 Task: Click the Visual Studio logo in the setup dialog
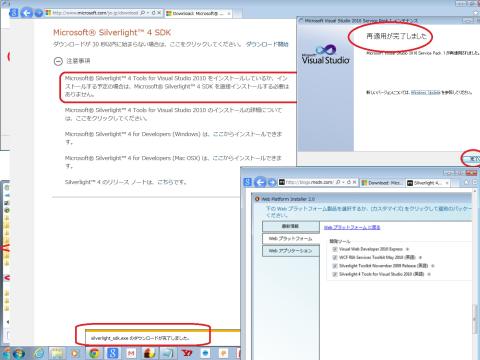(326, 55)
